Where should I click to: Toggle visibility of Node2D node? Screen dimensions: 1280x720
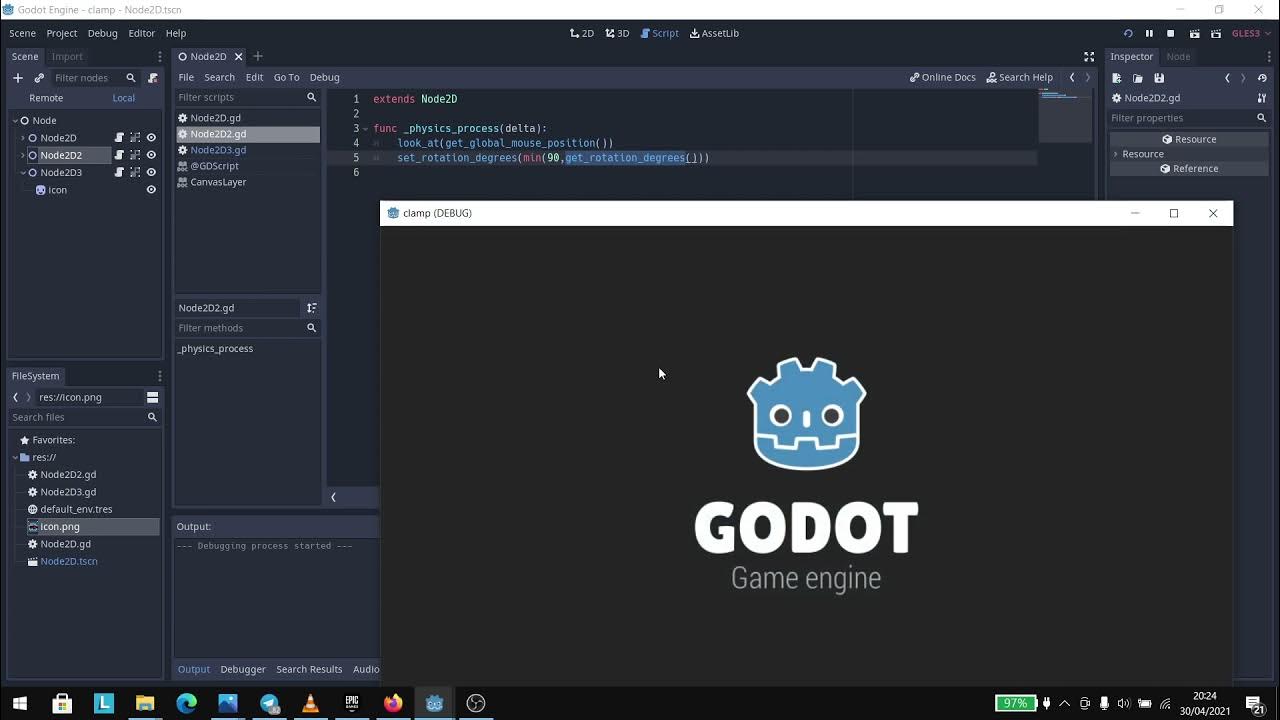coord(151,138)
